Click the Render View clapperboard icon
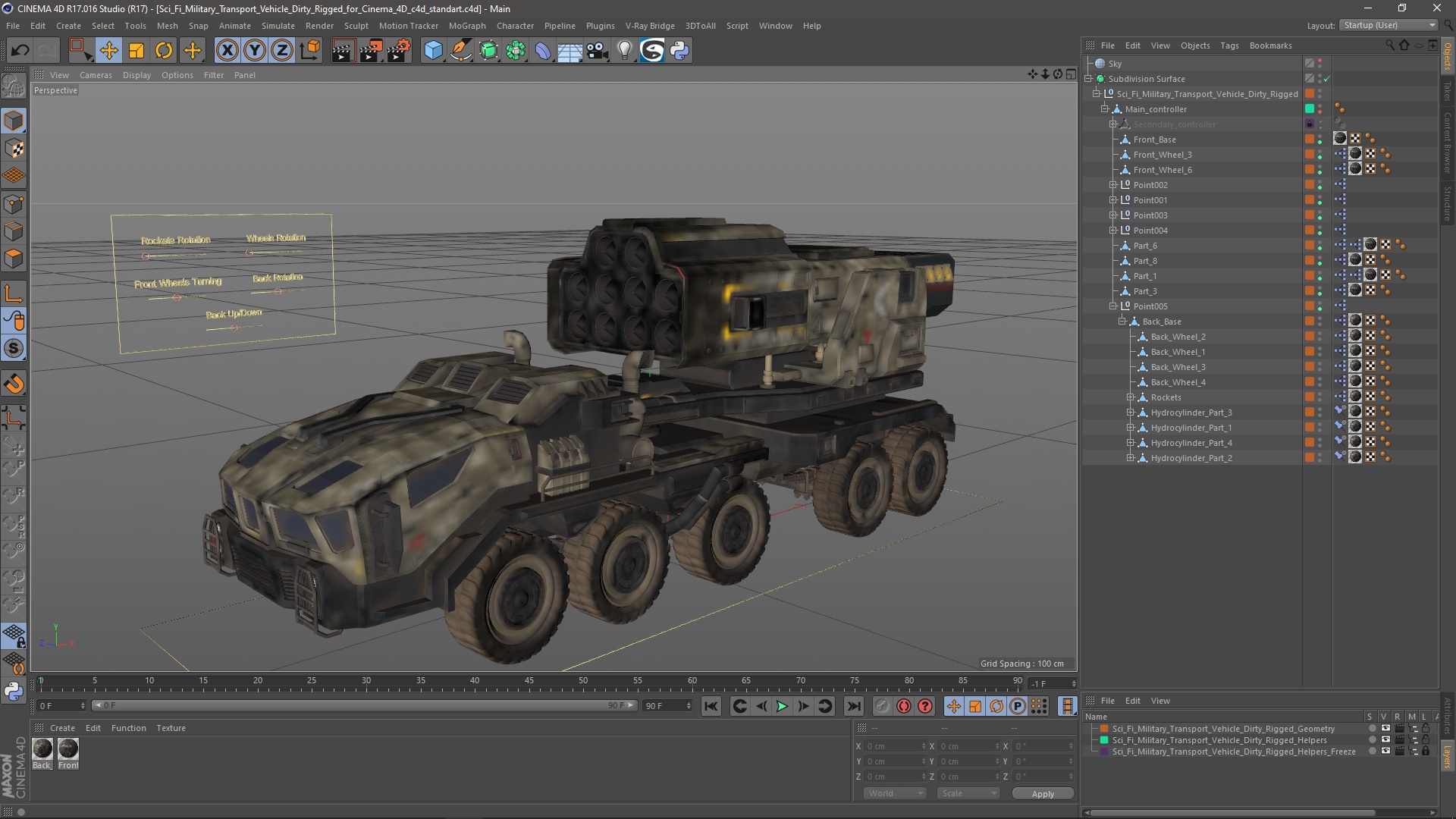Image resolution: width=1456 pixels, height=819 pixels. (343, 51)
